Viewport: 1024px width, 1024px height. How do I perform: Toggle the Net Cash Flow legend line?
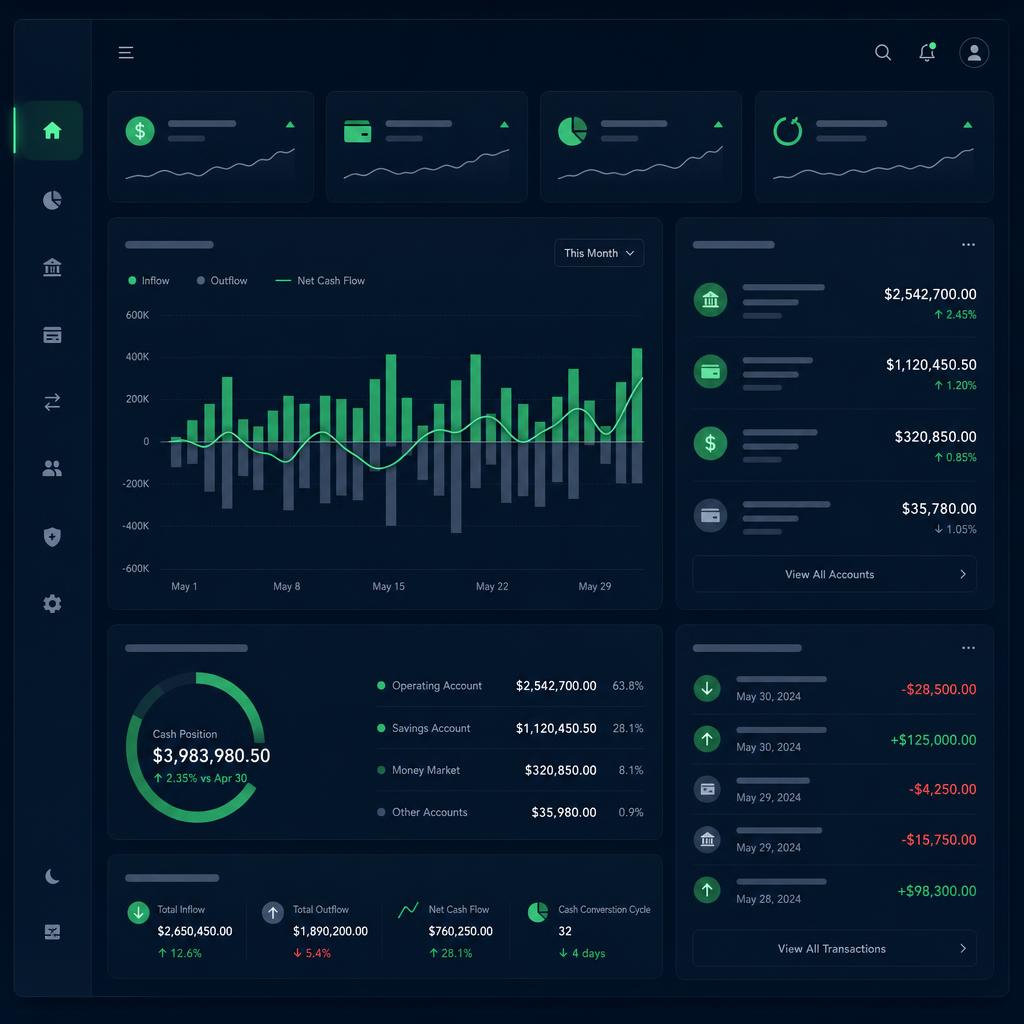click(320, 281)
